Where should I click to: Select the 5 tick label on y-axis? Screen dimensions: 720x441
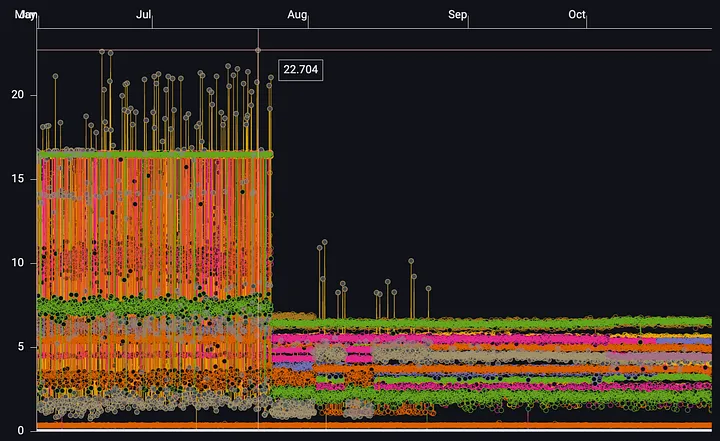pyautogui.click(x=22, y=347)
